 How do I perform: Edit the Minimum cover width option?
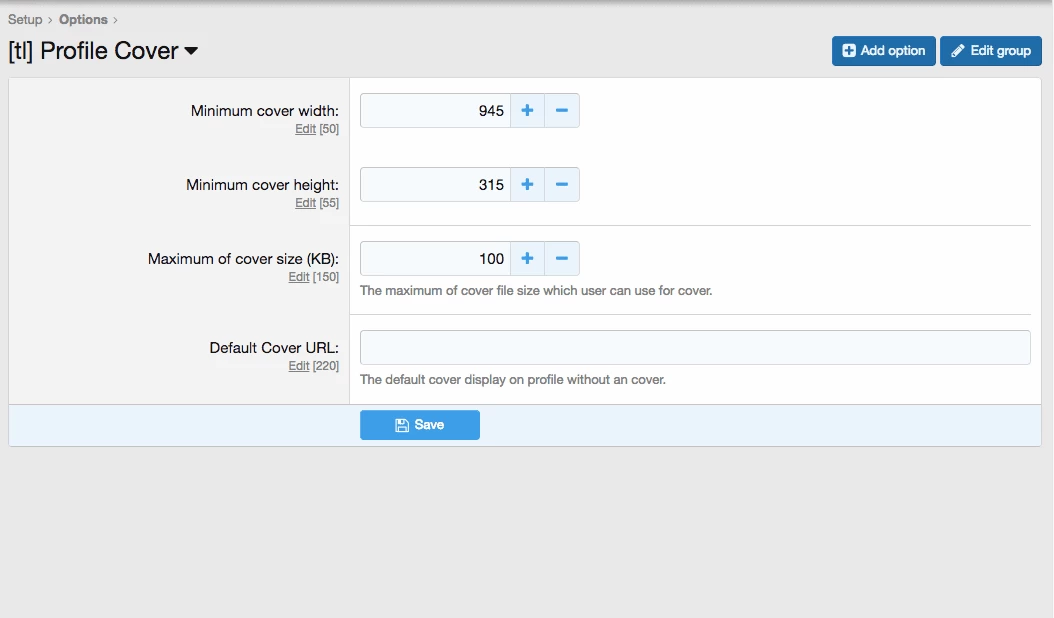305,128
